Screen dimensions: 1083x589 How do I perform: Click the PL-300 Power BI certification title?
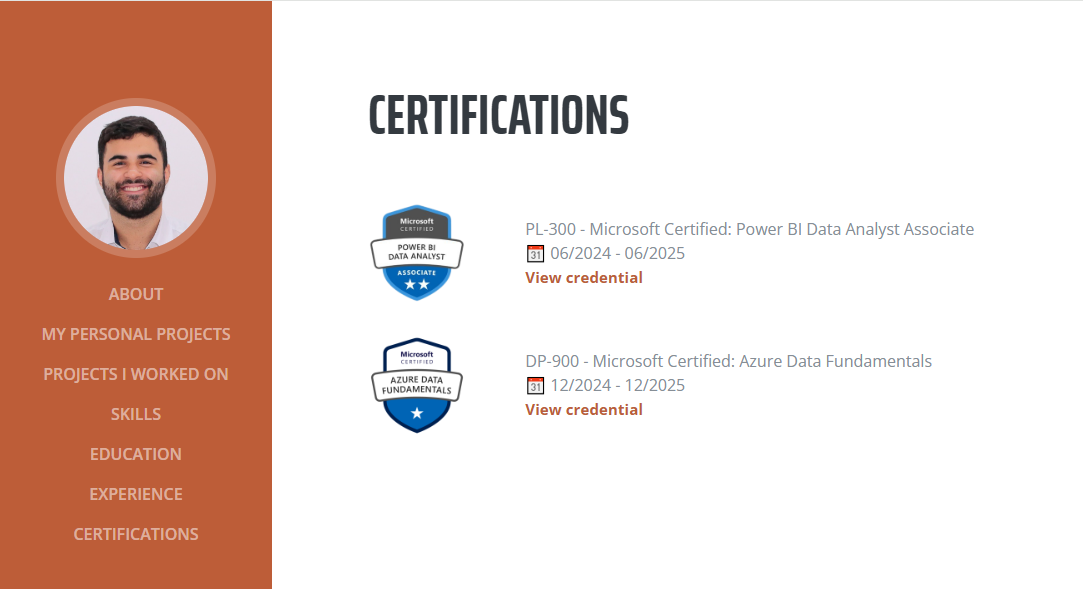(749, 229)
